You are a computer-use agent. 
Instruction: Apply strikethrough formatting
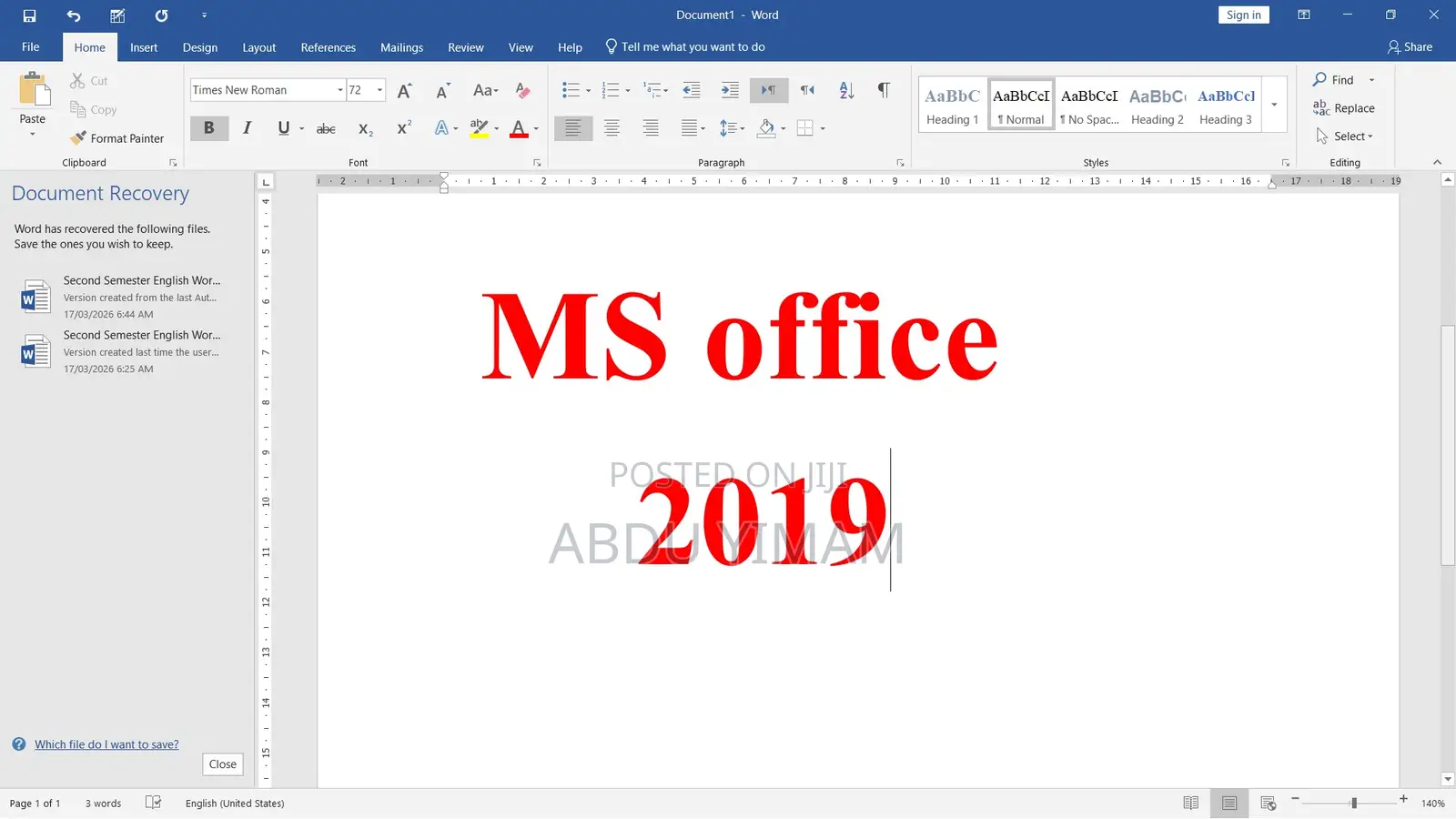[x=326, y=128]
